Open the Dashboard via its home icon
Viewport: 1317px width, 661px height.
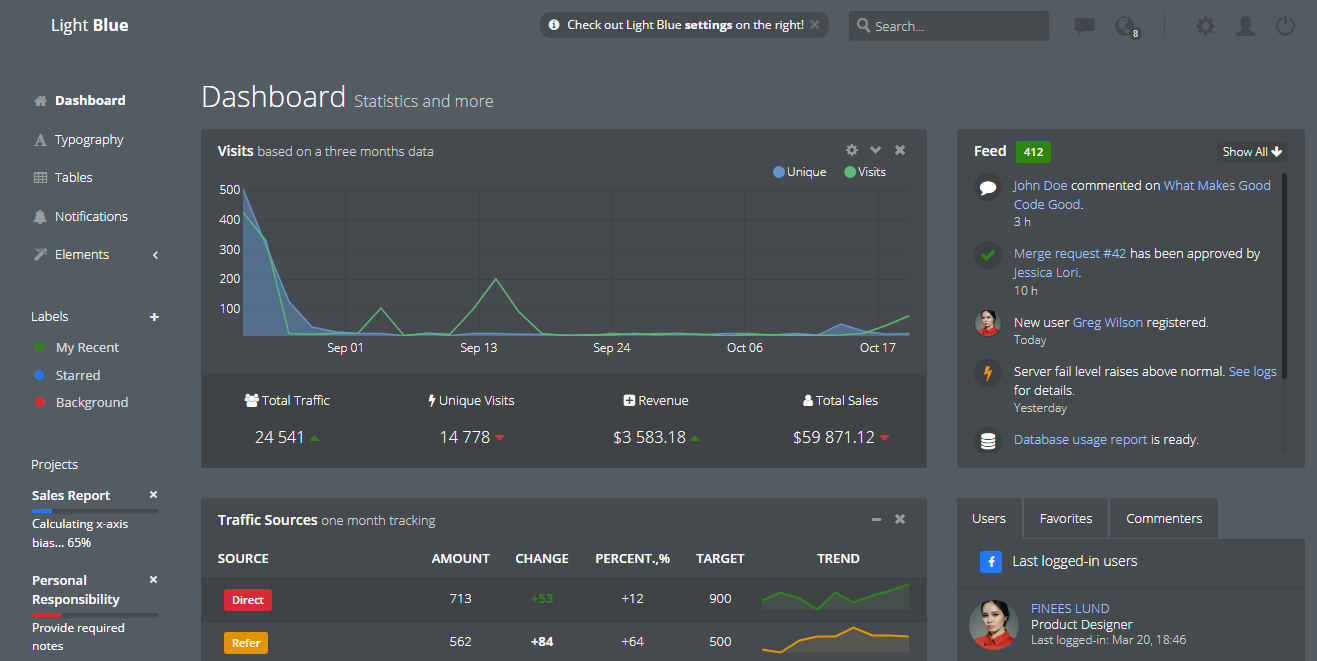click(x=39, y=100)
